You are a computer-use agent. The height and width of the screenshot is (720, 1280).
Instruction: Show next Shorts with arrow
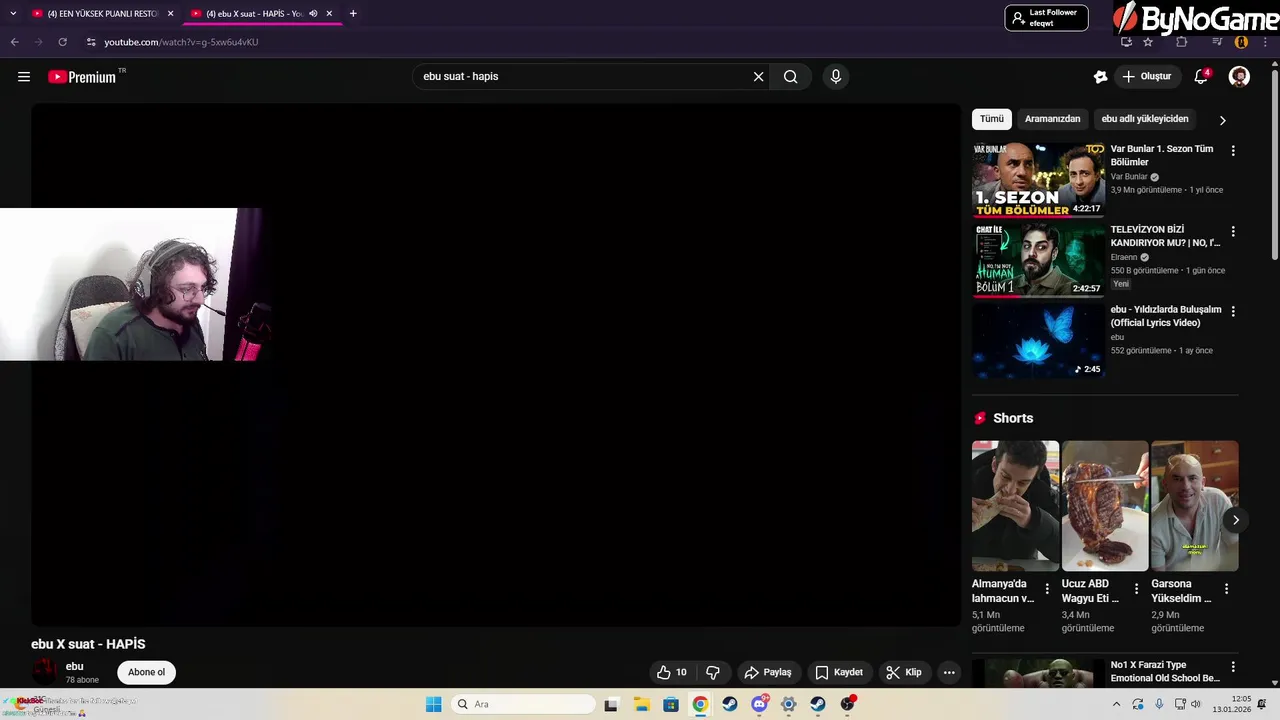[1236, 520]
